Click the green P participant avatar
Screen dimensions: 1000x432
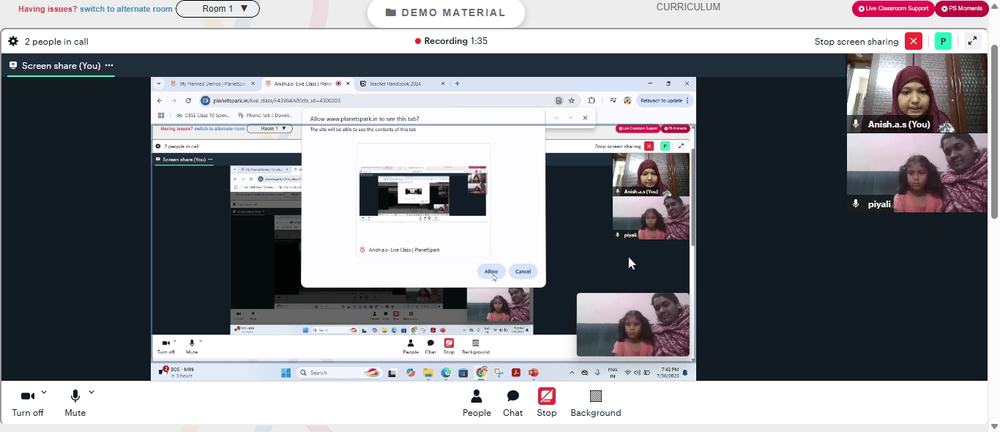pyautogui.click(x=943, y=41)
